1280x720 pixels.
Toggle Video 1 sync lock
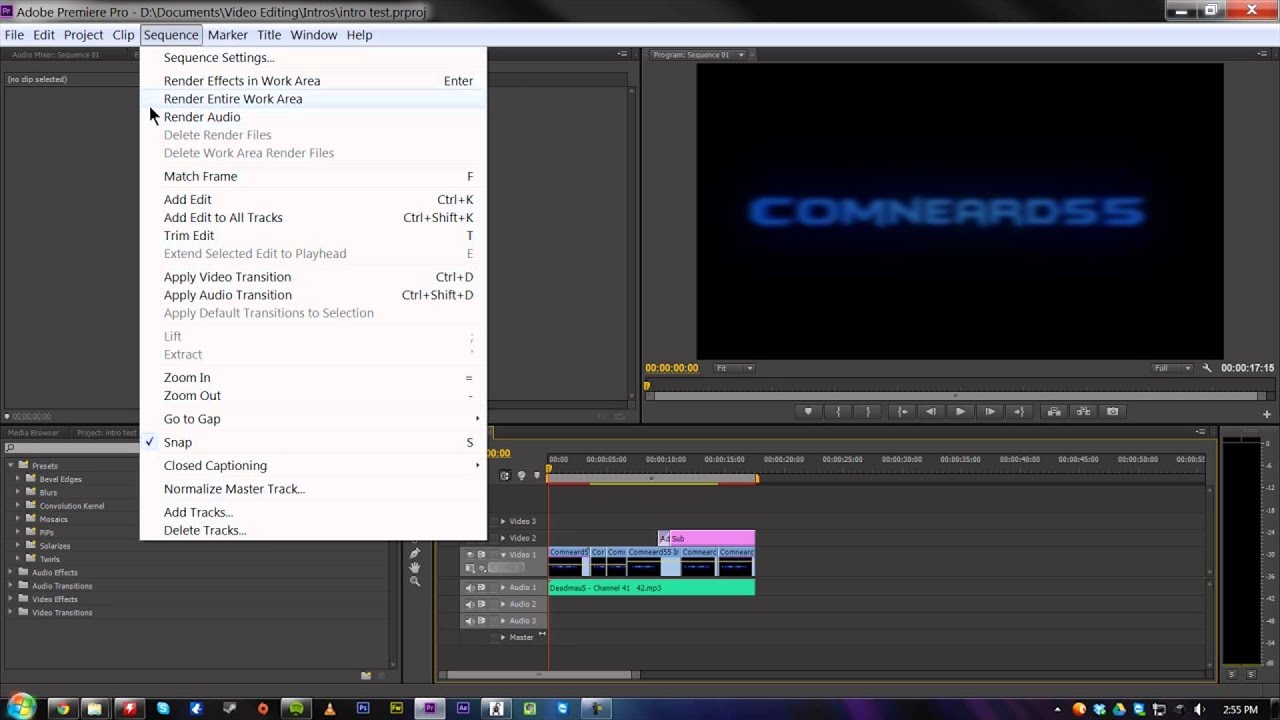click(x=481, y=554)
